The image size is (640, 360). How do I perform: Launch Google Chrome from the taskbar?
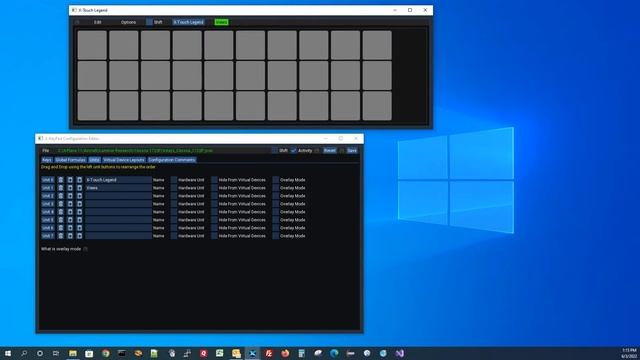pos(106,353)
